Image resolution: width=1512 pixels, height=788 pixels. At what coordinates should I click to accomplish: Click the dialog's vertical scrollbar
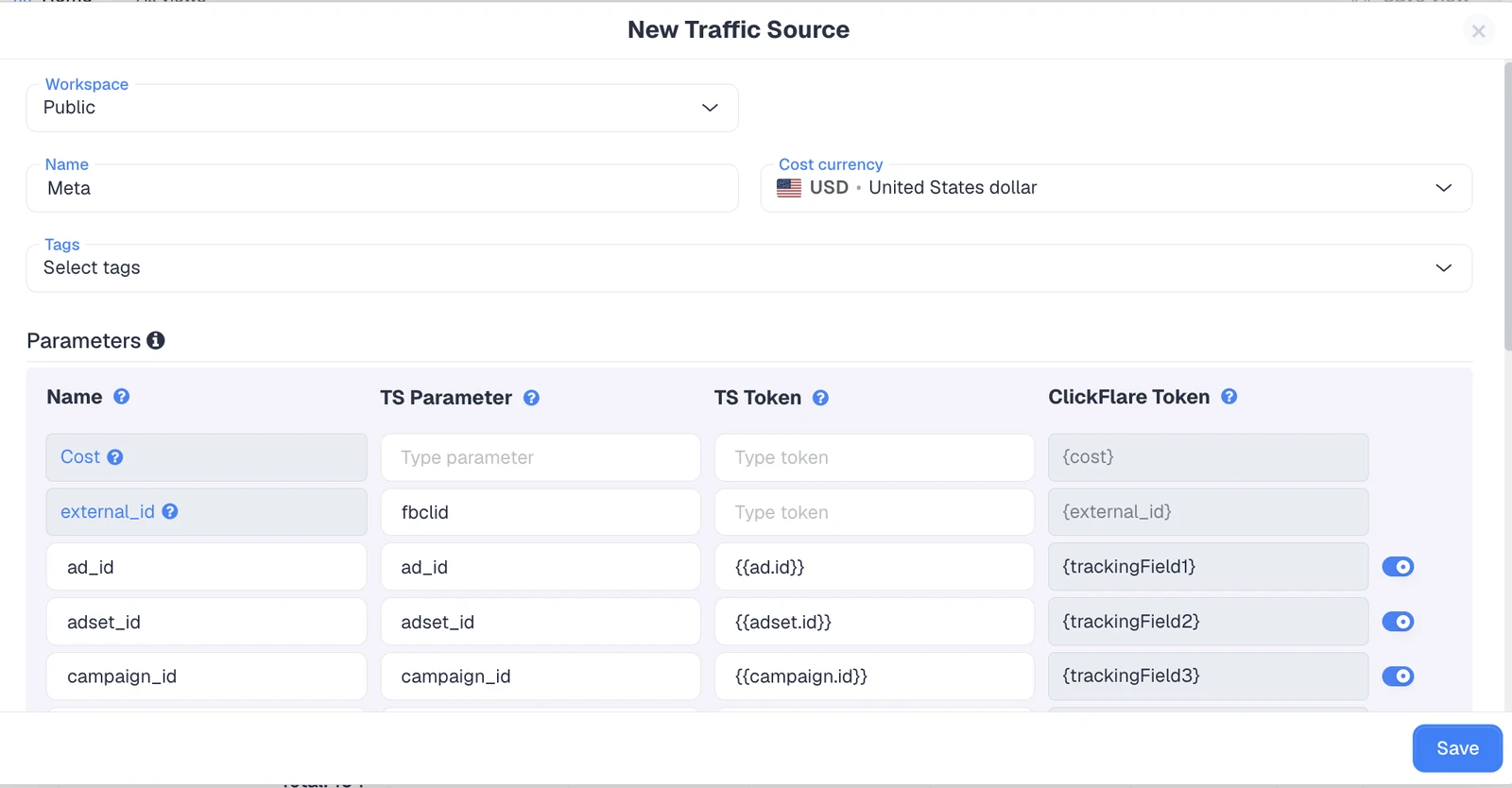point(1507,206)
